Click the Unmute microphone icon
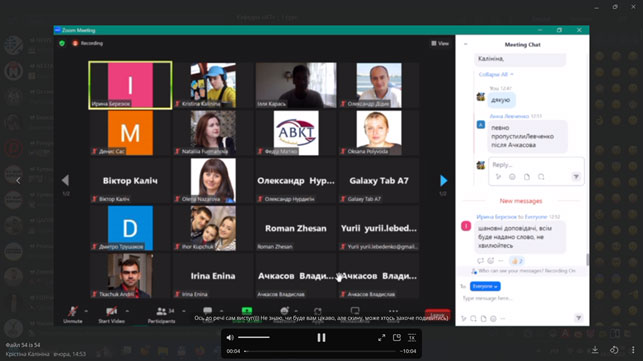Viewport: 643px width, 361px height. coord(73,311)
